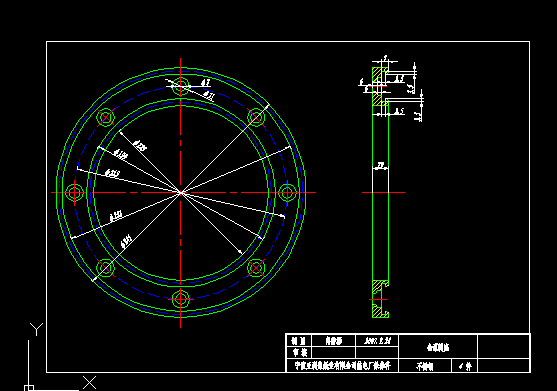Image resolution: width=557 pixels, height=391 pixels.
Task: Select the topmost of the five diagonal diameter labels
Action: (x=140, y=146)
